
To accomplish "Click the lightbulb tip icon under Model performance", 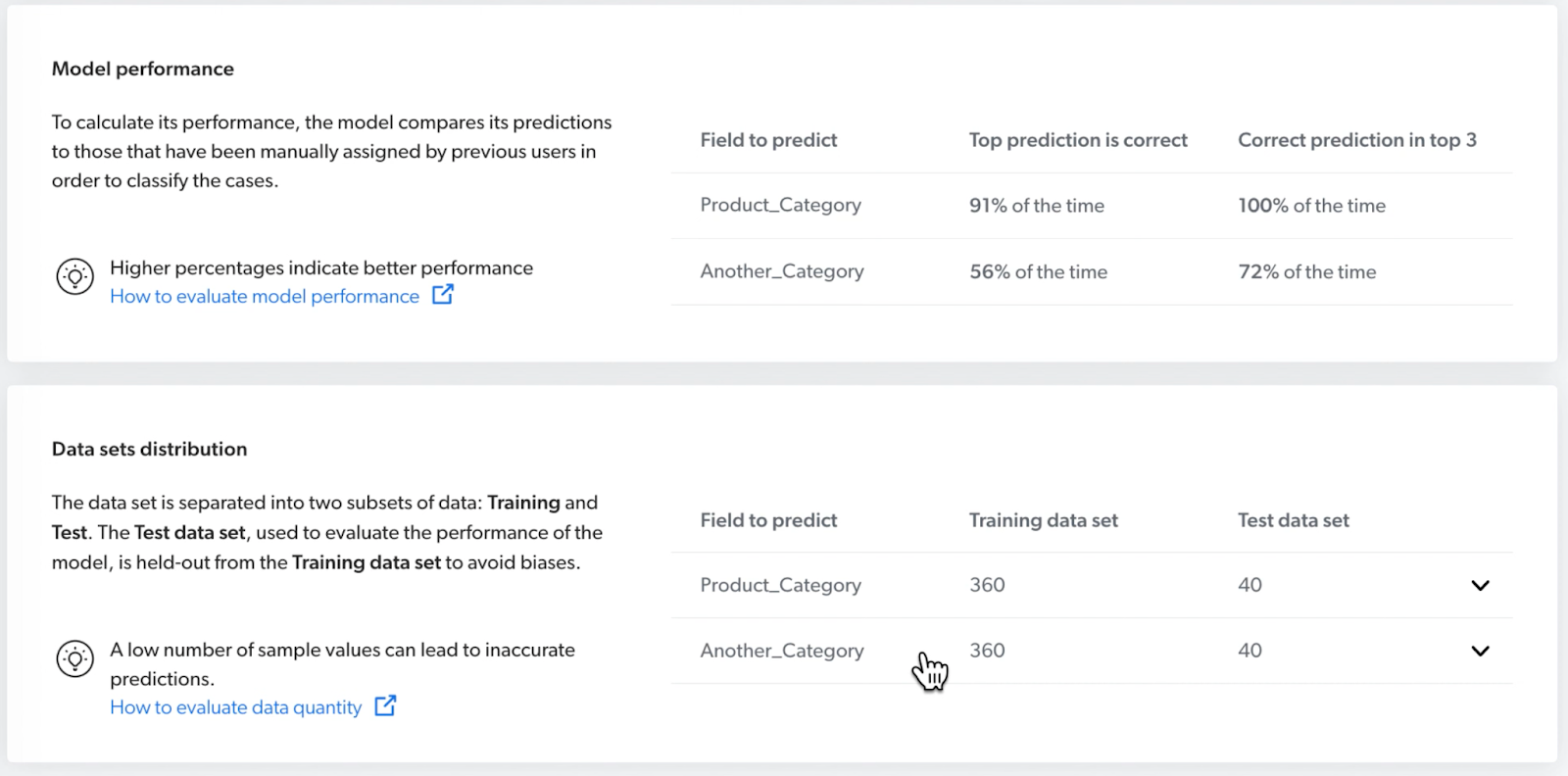I will (x=74, y=277).
